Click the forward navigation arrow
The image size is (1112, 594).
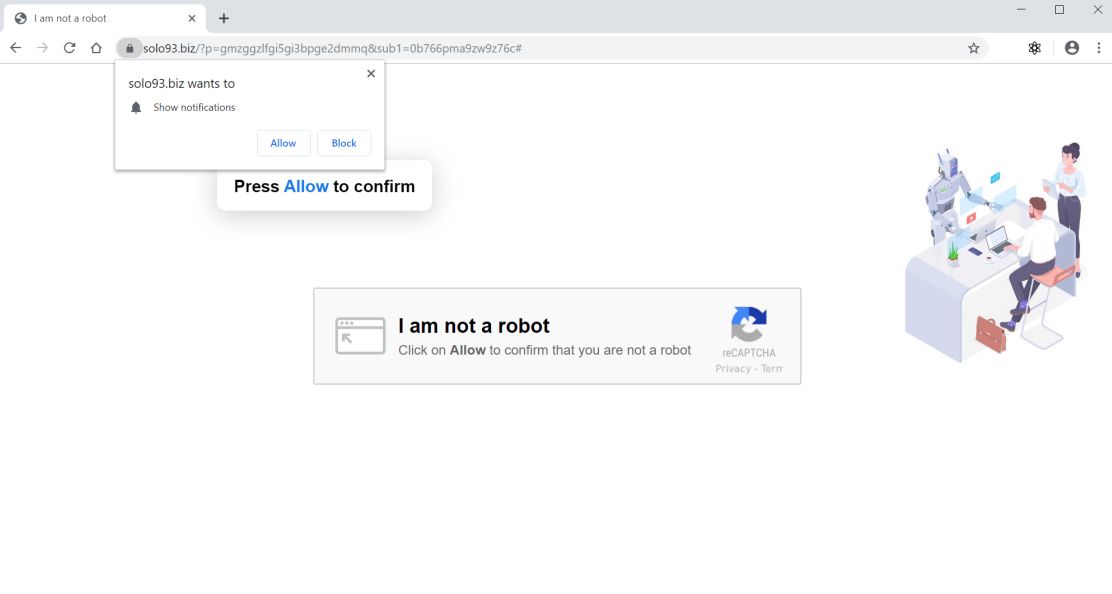coord(42,47)
